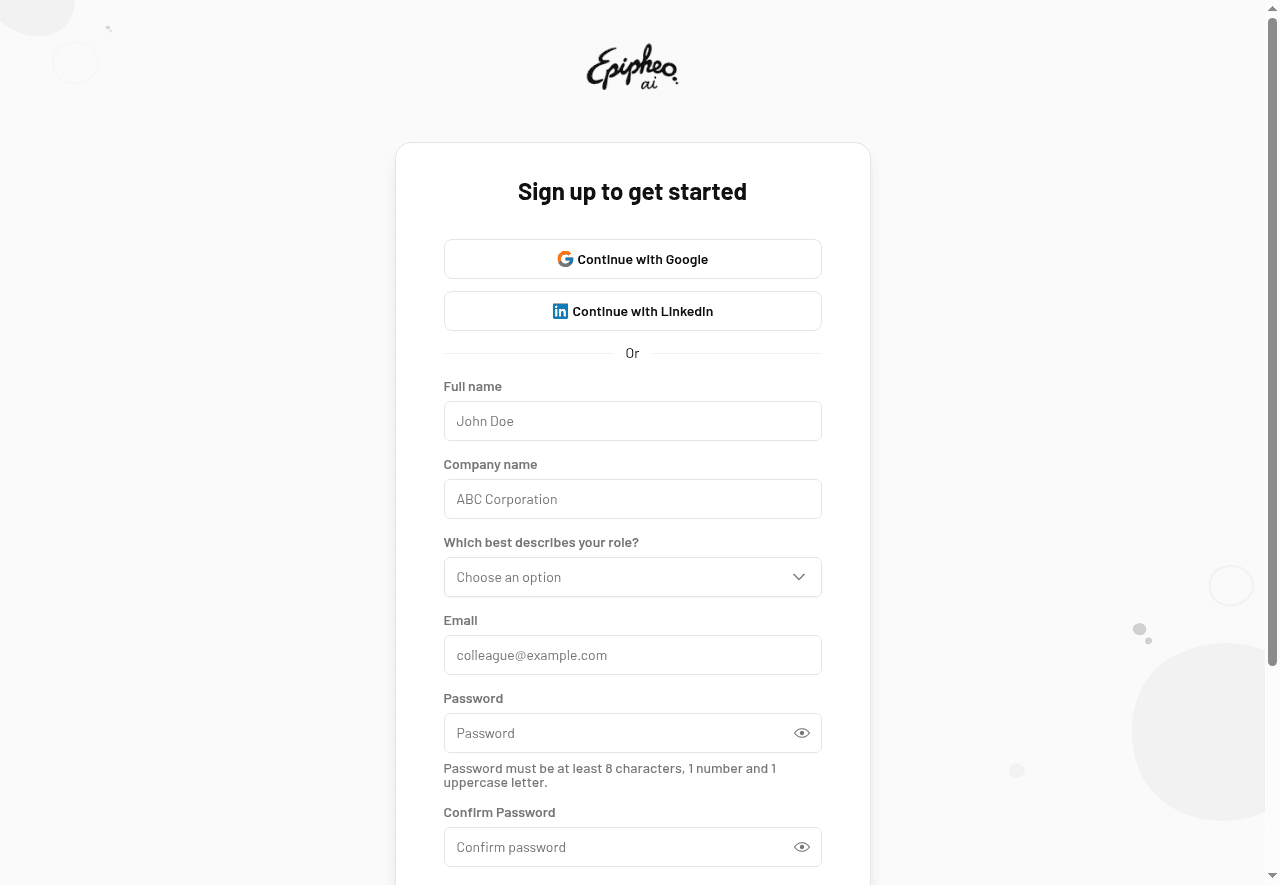
Task: Focus the Full name input field
Action: point(632,421)
